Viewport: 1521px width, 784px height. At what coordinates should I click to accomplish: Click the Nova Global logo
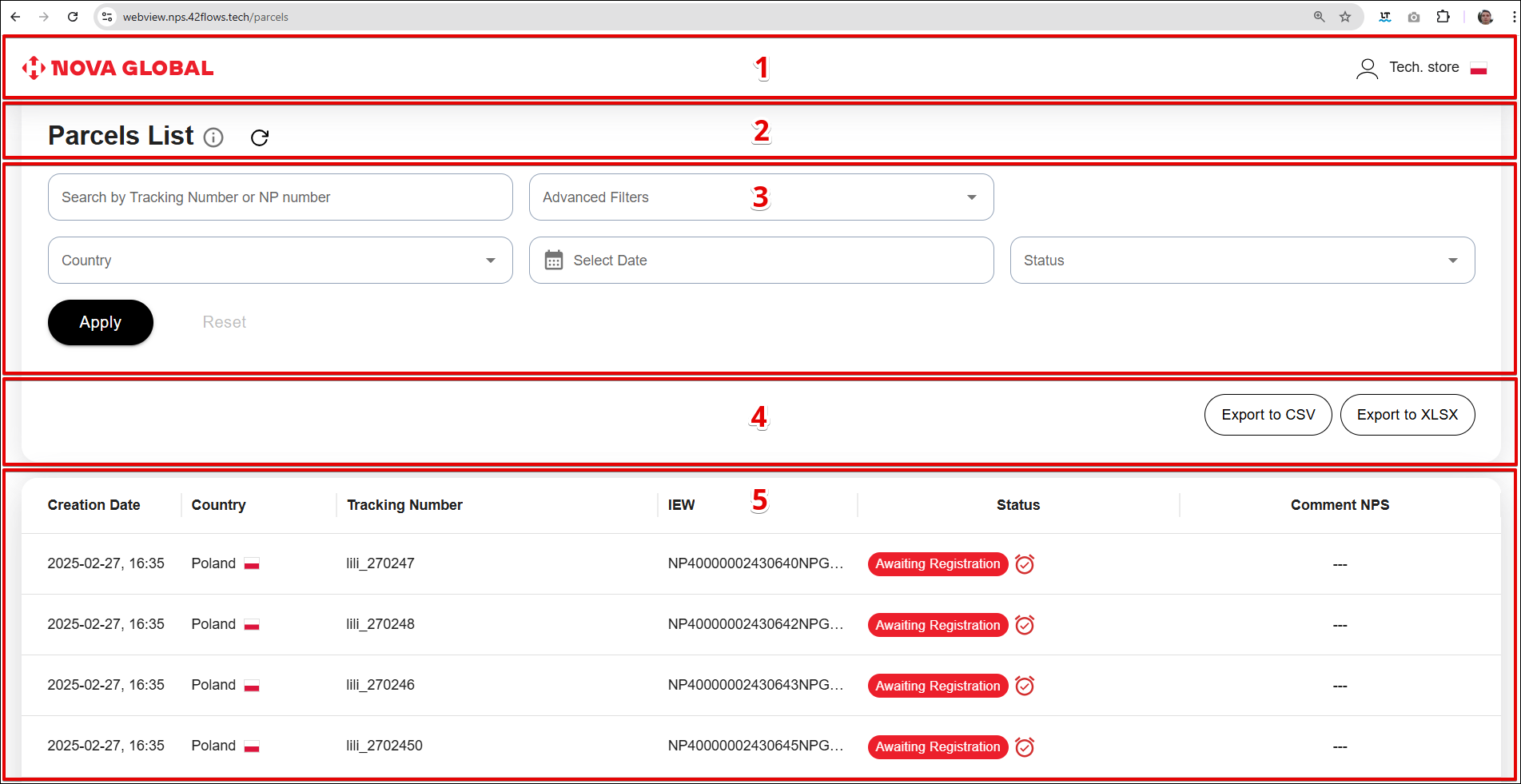(x=118, y=68)
